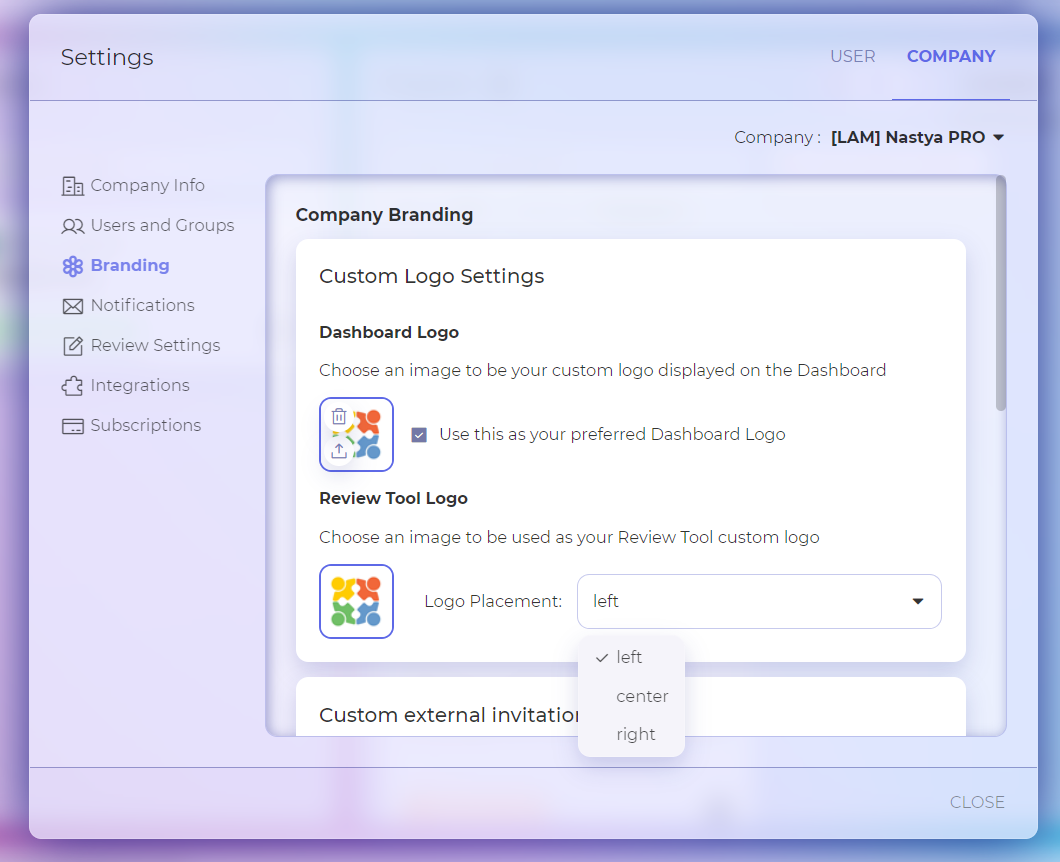Switch to the USER tab
This screenshot has height=862, width=1060.
[852, 56]
